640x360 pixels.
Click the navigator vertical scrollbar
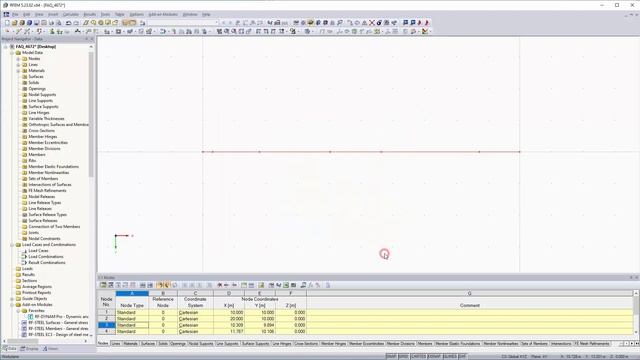pyautogui.click(x=91, y=114)
